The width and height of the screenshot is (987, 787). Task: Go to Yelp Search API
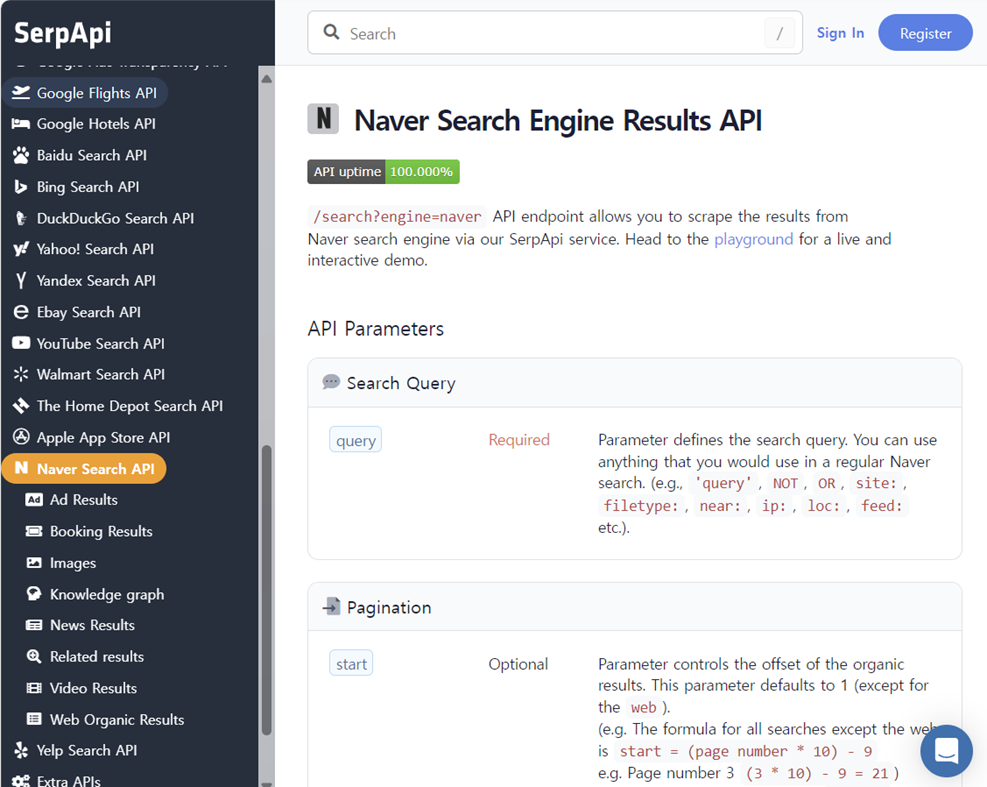pyautogui.click(x=87, y=750)
